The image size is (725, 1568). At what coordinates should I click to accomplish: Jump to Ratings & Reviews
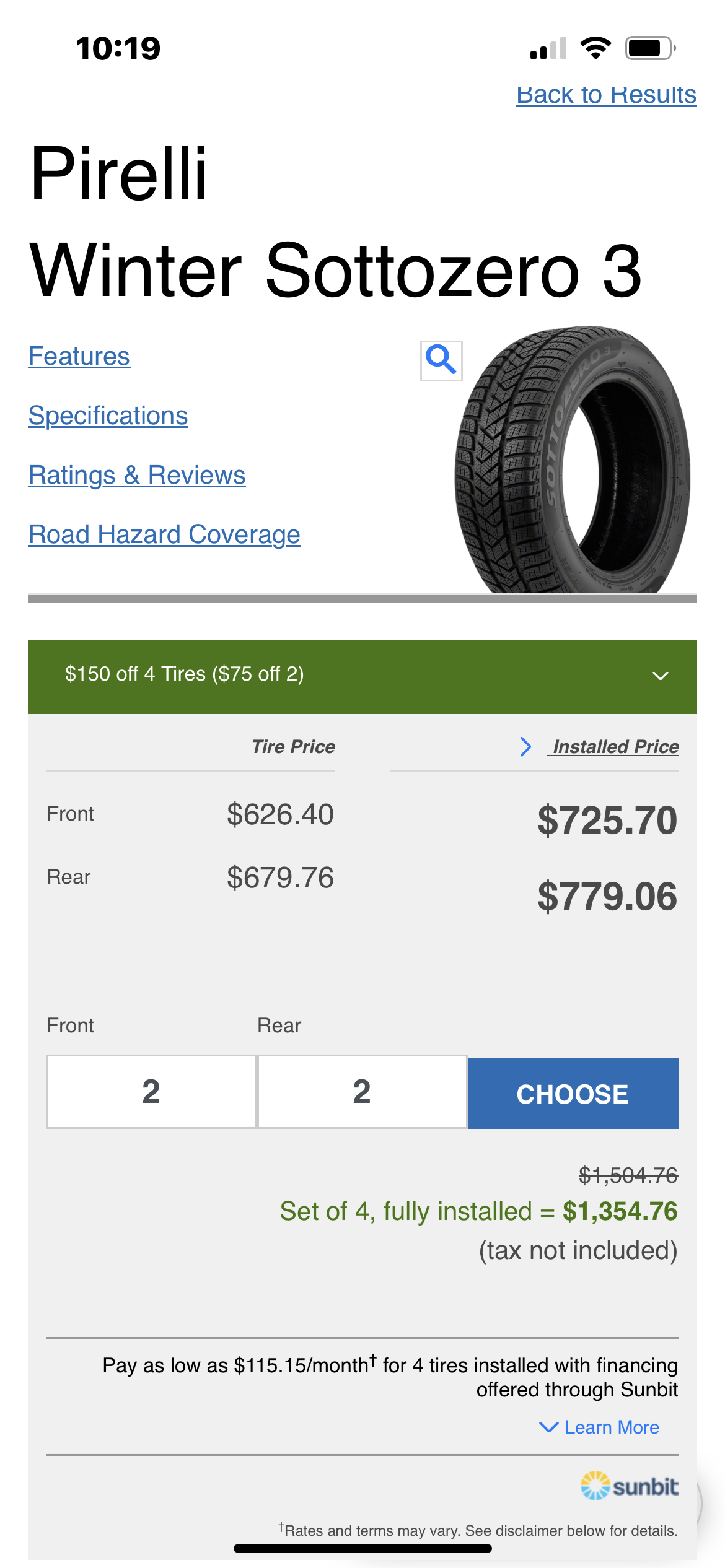click(137, 476)
